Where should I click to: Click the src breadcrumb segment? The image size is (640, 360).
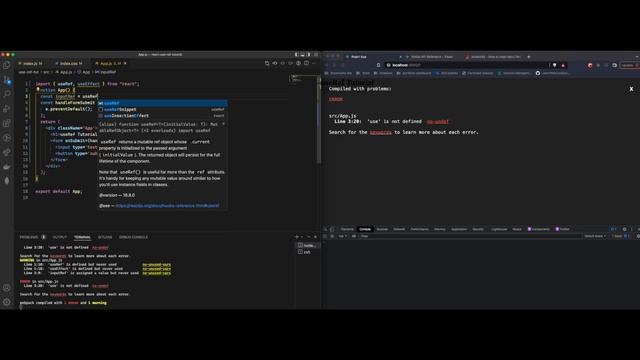(46, 72)
